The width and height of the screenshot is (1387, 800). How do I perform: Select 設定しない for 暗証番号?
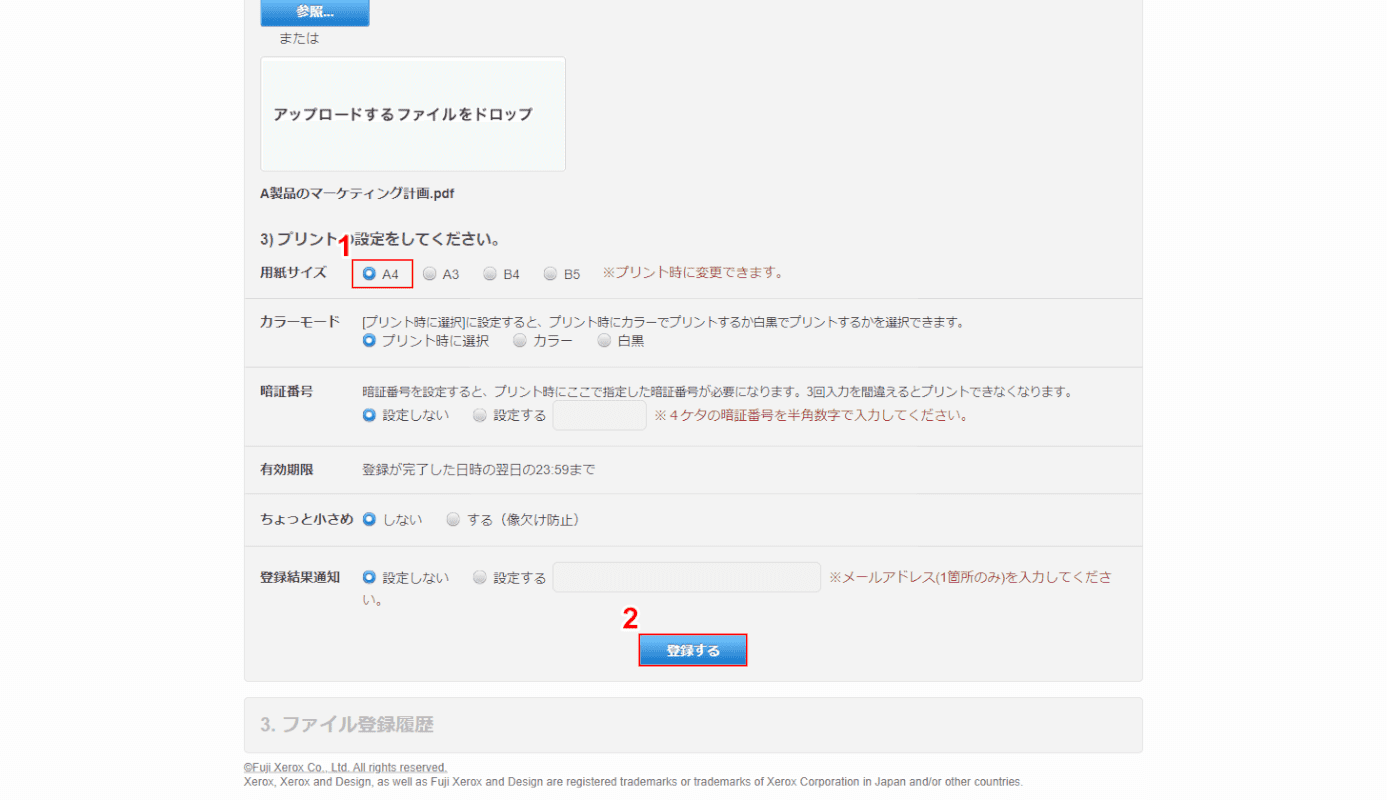[369, 414]
